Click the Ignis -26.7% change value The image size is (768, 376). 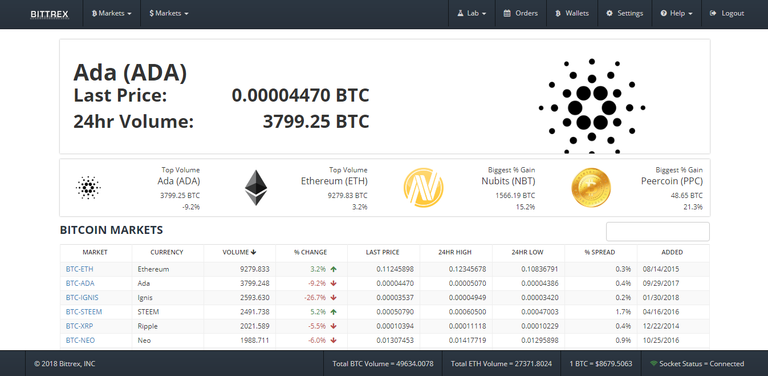click(x=315, y=298)
